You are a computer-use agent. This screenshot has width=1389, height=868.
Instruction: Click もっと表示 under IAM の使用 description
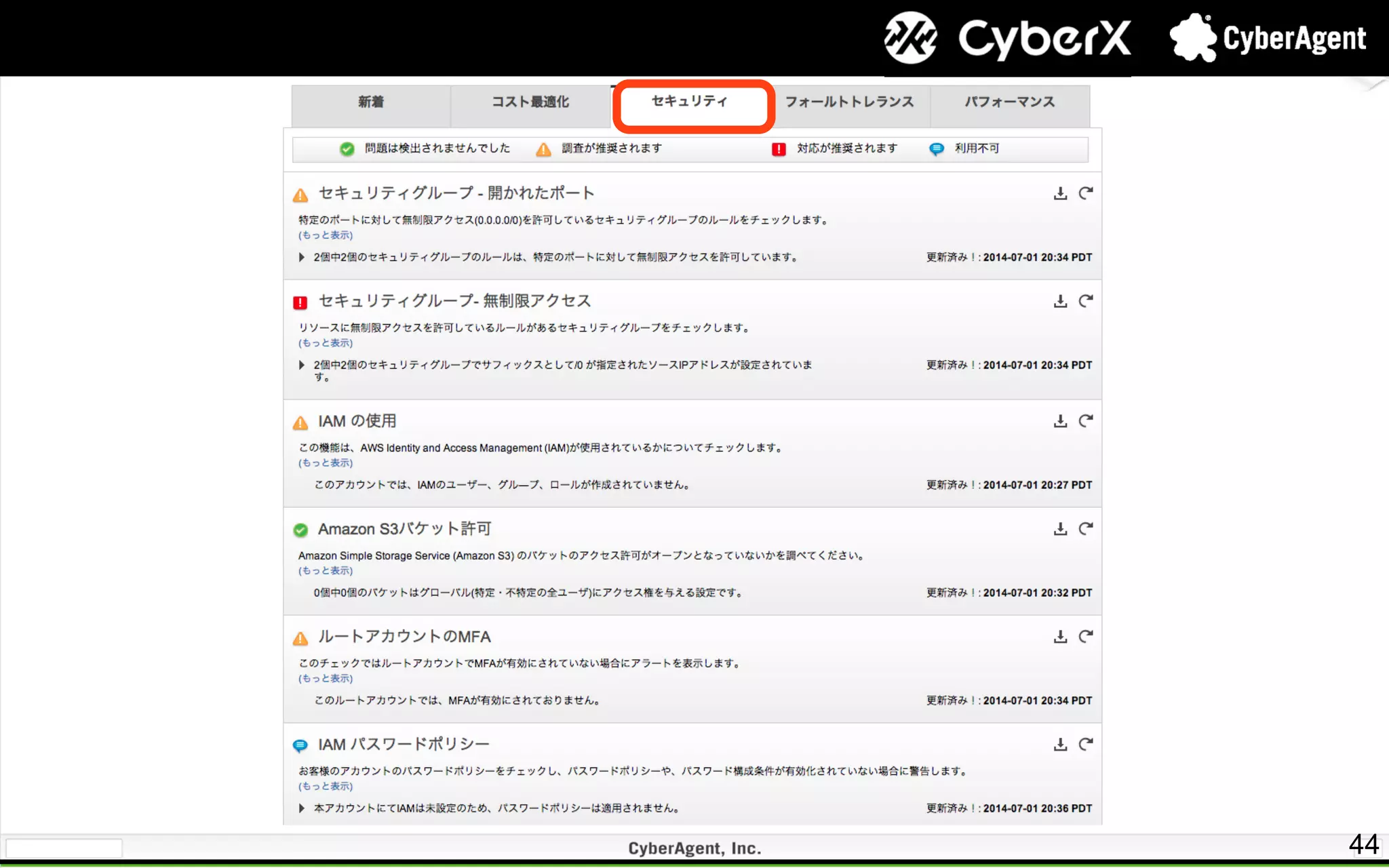(326, 463)
